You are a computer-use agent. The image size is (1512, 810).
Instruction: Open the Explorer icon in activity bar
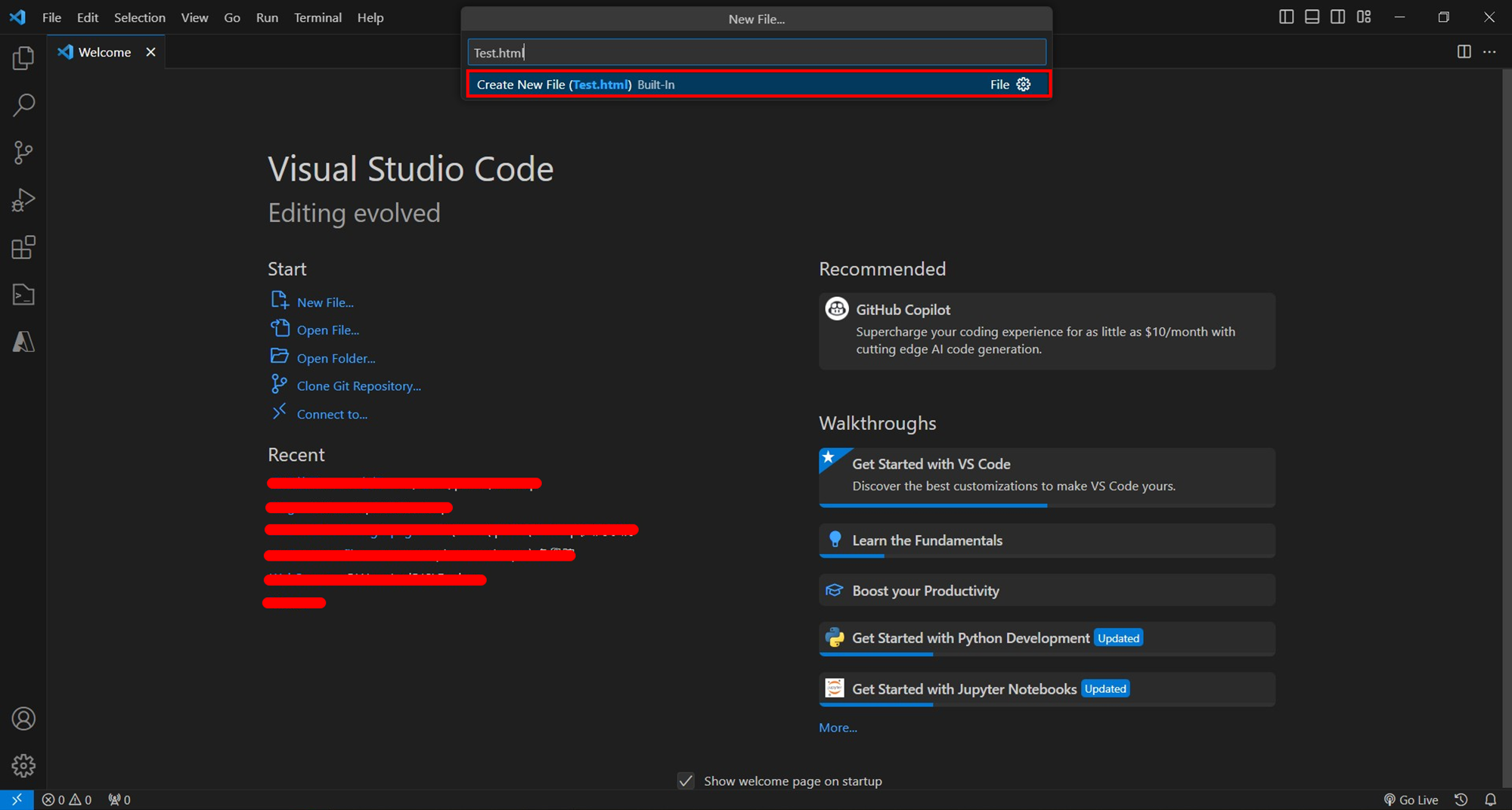(23, 57)
